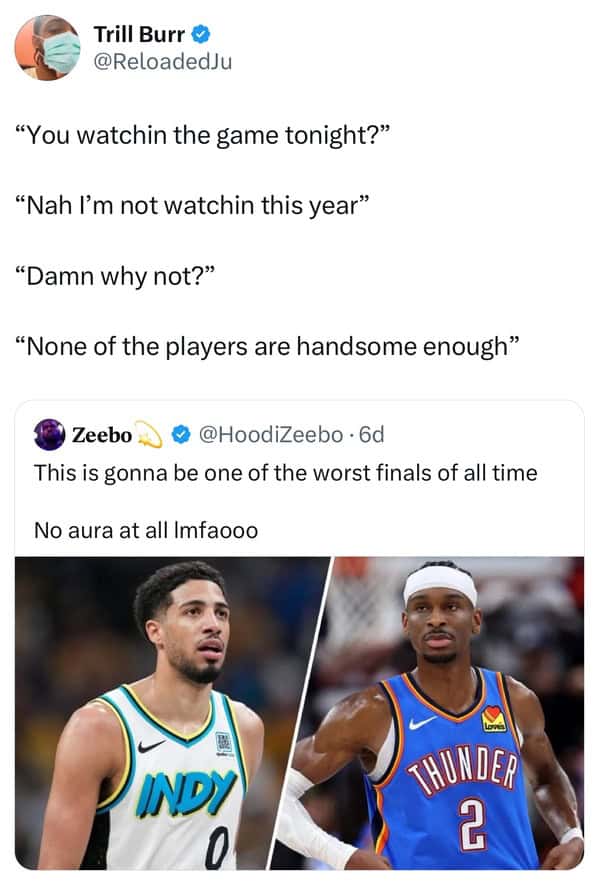
Task: Click the Nike swoosh on the Thunder jersey
Action: pyautogui.click(x=422, y=723)
